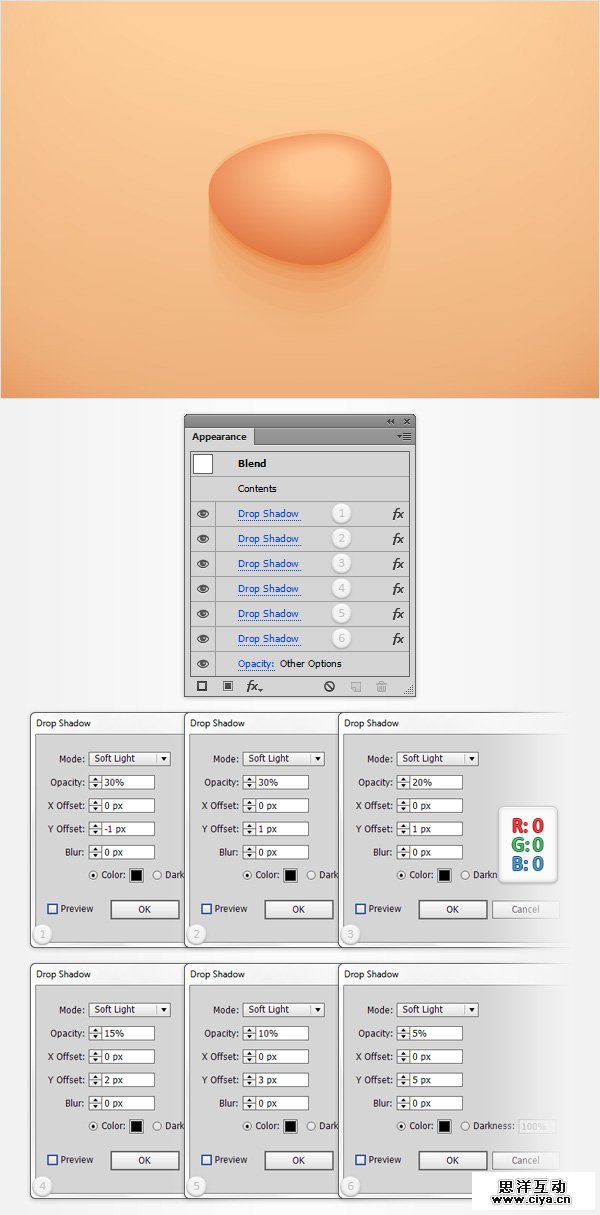Screen dimensions: 600x1215
Task: Click the fx icon on fourth Drop Shadow row
Action: click(398, 589)
